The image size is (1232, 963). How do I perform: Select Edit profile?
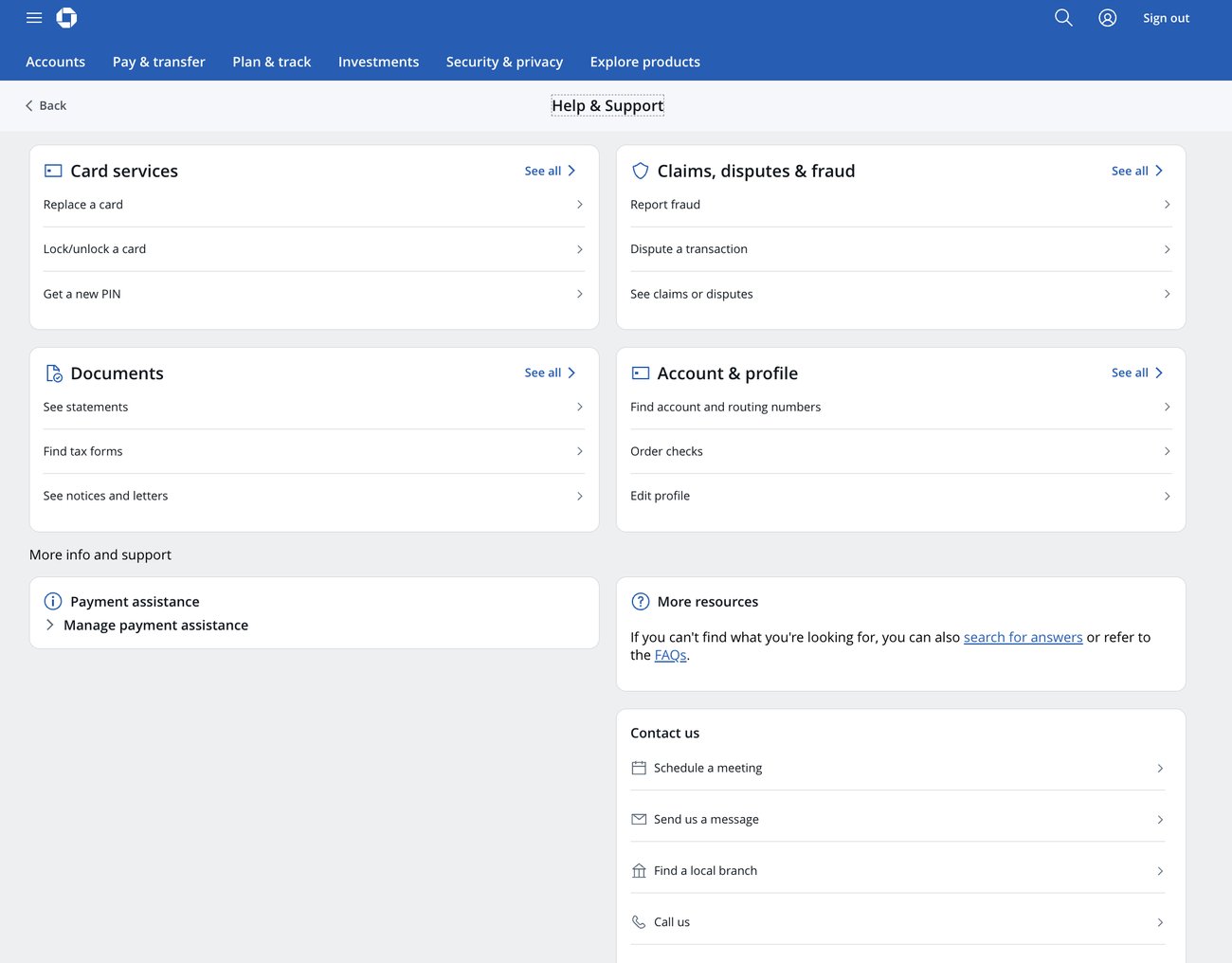pos(900,496)
